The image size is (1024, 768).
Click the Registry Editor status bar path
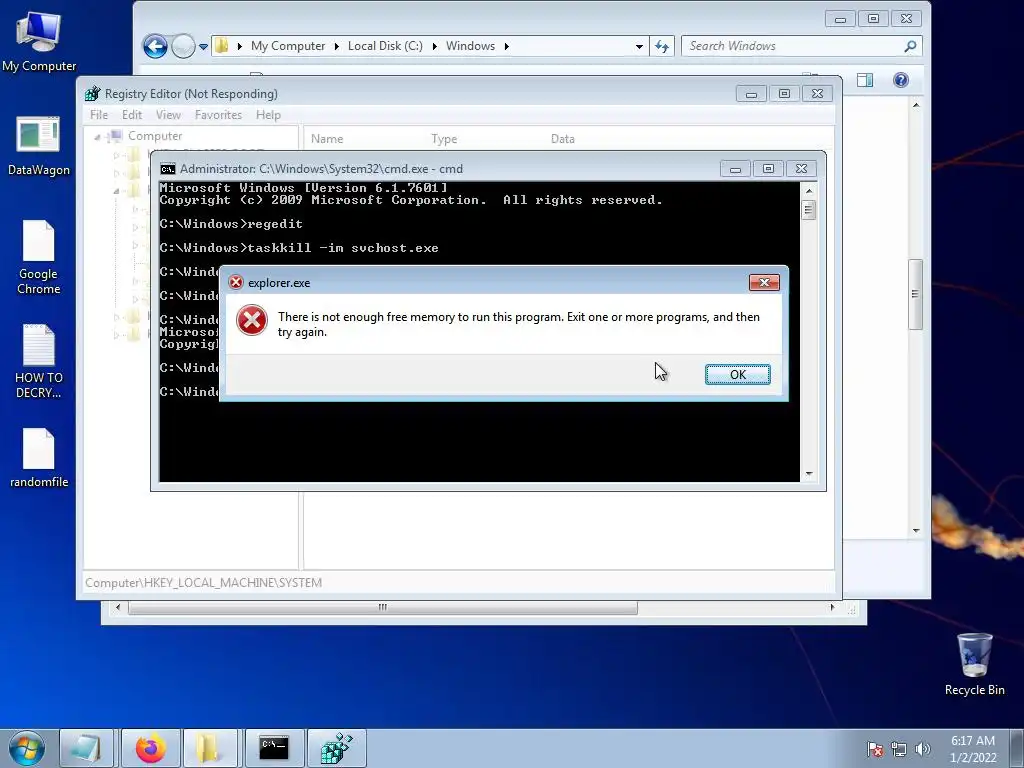click(203, 583)
